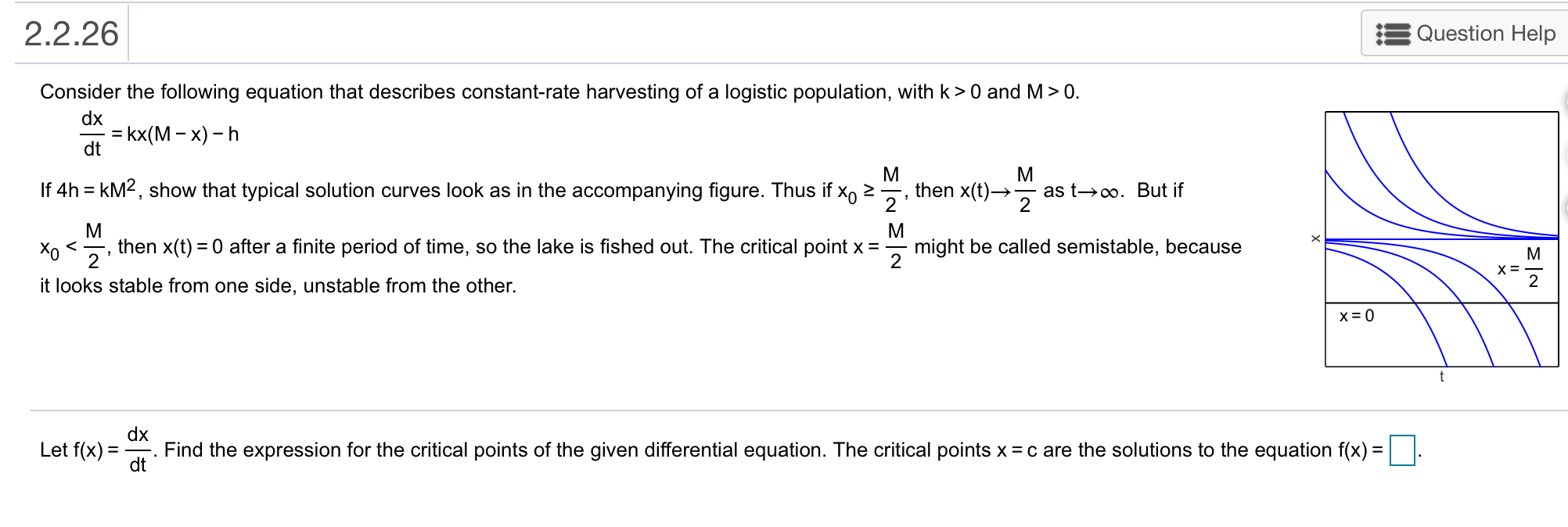Select the question number 2.2.26
The width and height of the screenshot is (1568, 527).
click(71, 34)
